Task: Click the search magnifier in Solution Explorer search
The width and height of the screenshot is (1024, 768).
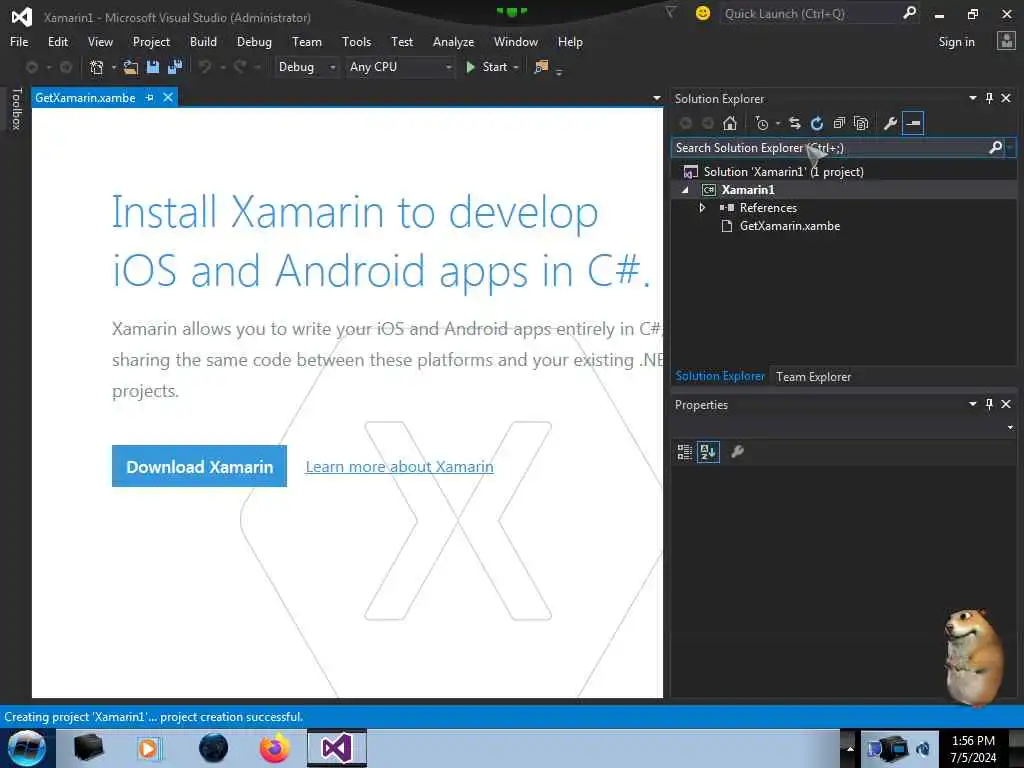Action: [995, 148]
